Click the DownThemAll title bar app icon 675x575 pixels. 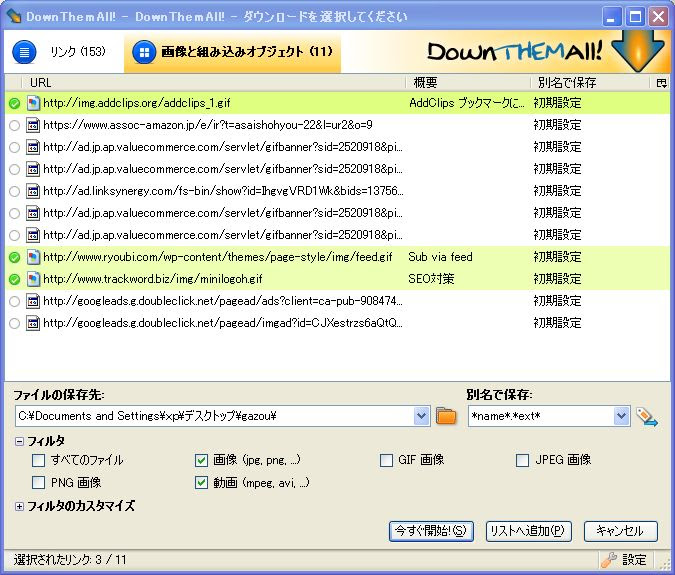click(x=14, y=16)
